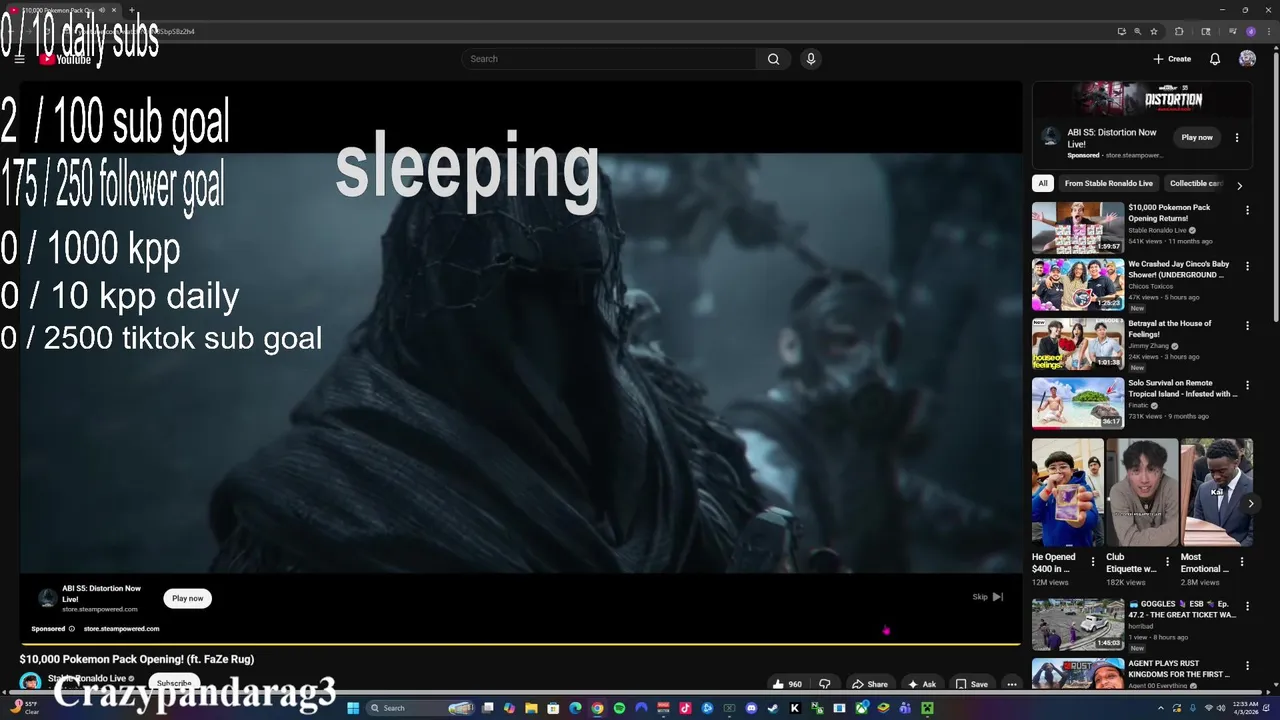
Task: Dislike the video with thumbs down
Action: (824, 684)
